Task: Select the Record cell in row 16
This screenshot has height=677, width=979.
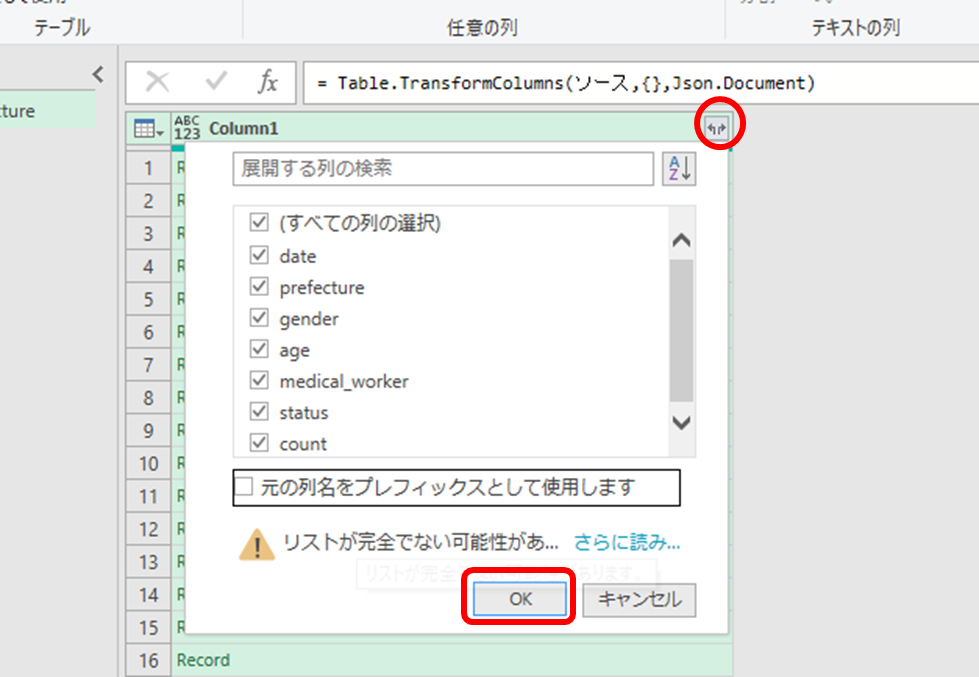Action: click(451, 660)
